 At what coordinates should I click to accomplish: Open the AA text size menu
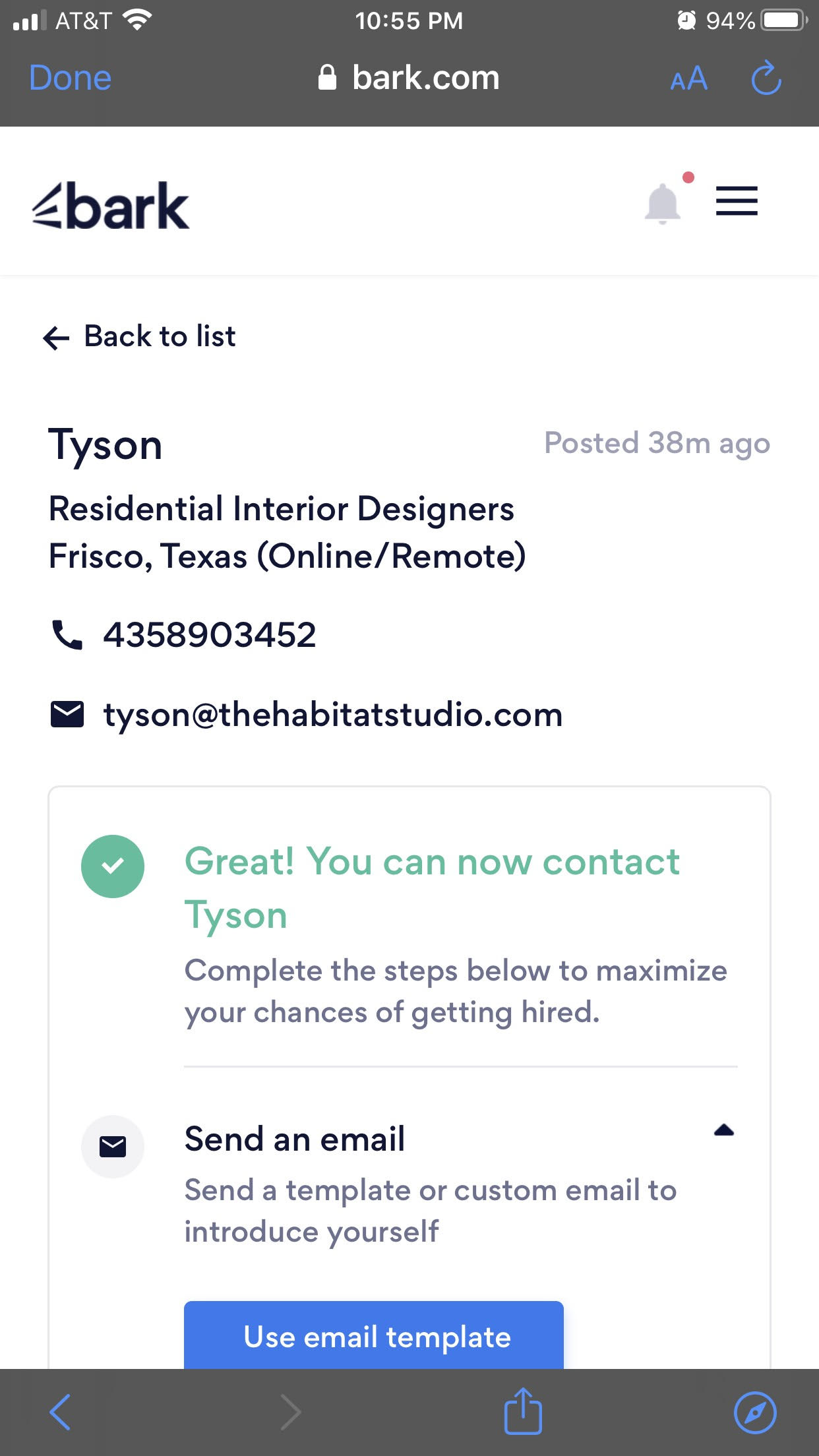coord(688,79)
